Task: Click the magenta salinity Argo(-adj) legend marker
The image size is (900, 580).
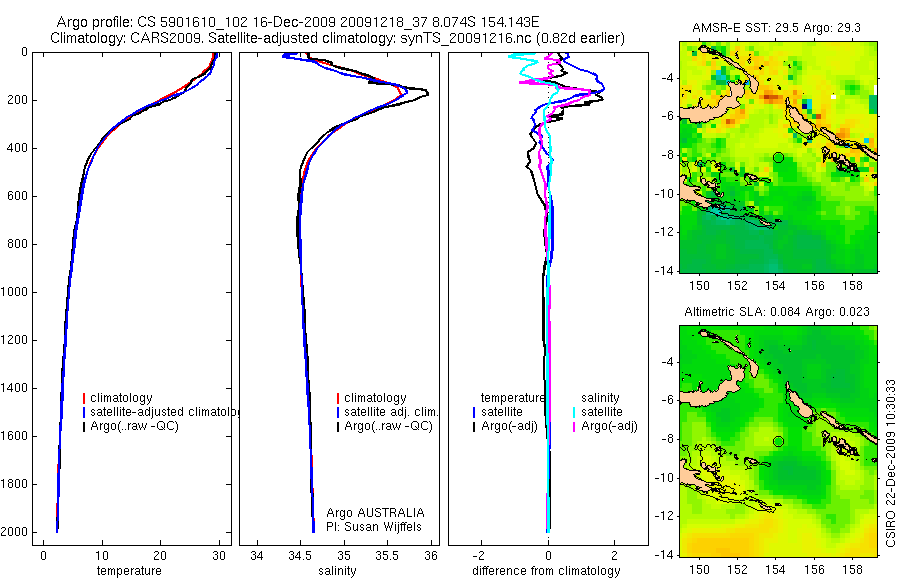Action: coord(574,427)
